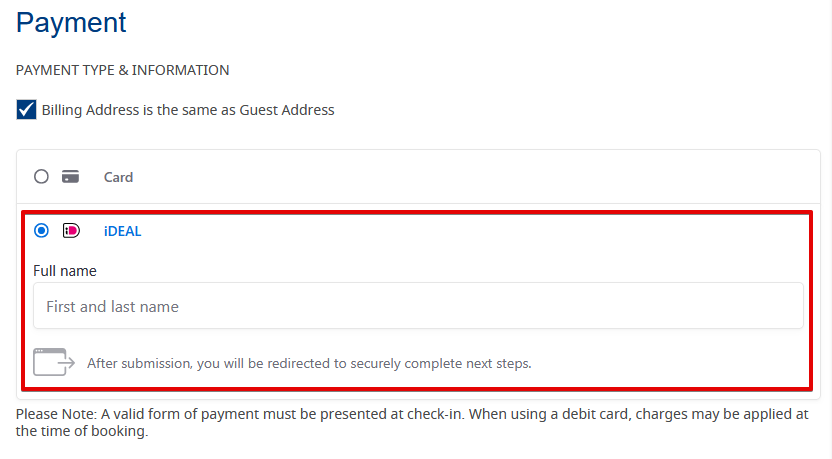Screen dimensions: 832x459
Task: Select the iDEAL radio button
Action: pyautogui.click(x=41, y=231)
